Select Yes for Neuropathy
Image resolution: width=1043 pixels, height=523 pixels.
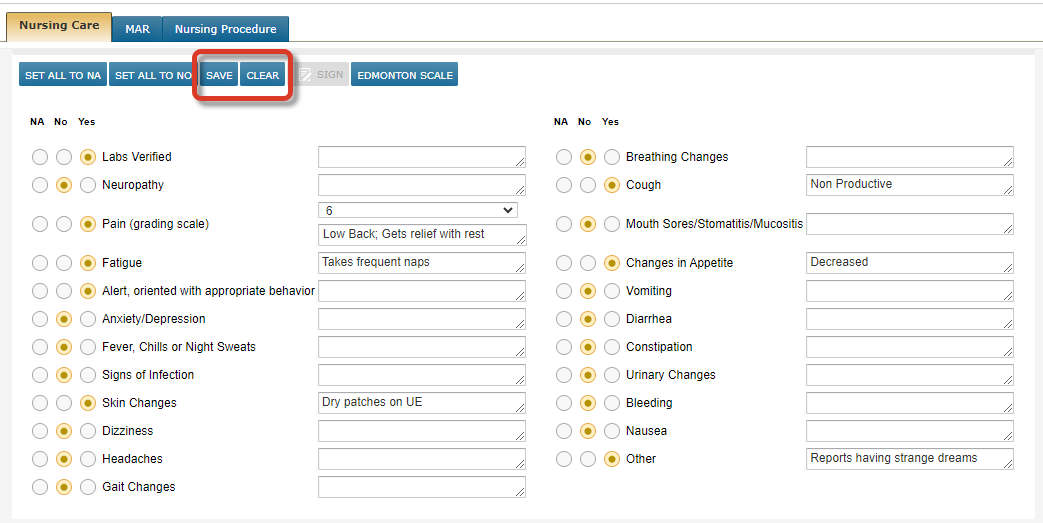[88, 185]
